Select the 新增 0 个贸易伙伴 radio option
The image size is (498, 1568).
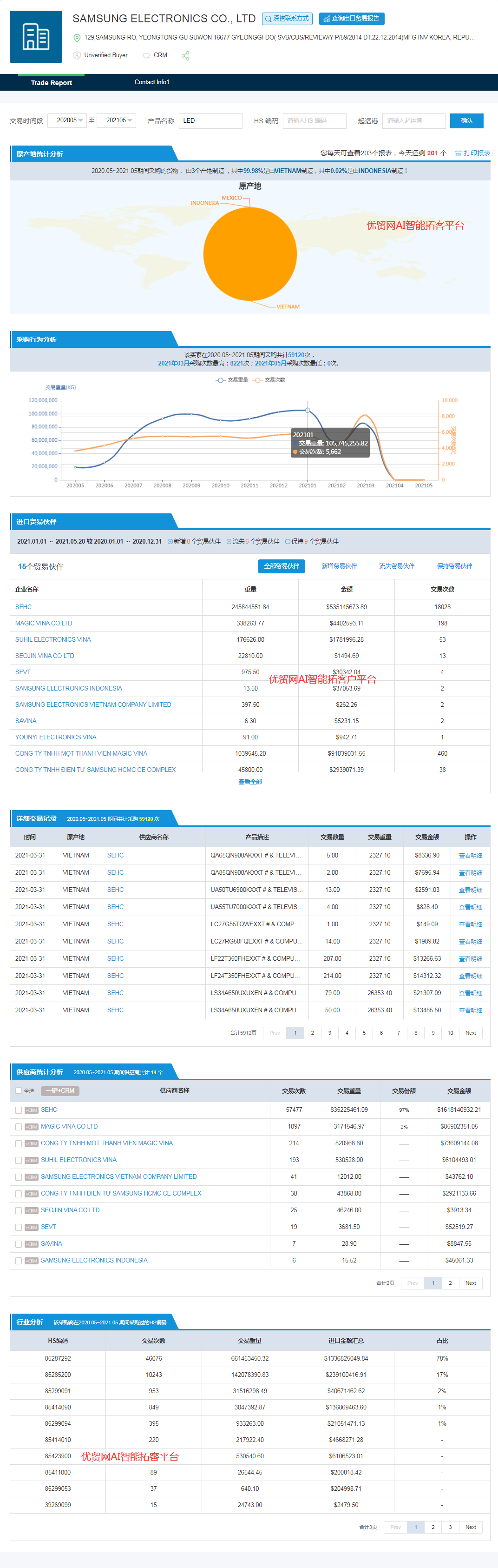click(170, 541)
